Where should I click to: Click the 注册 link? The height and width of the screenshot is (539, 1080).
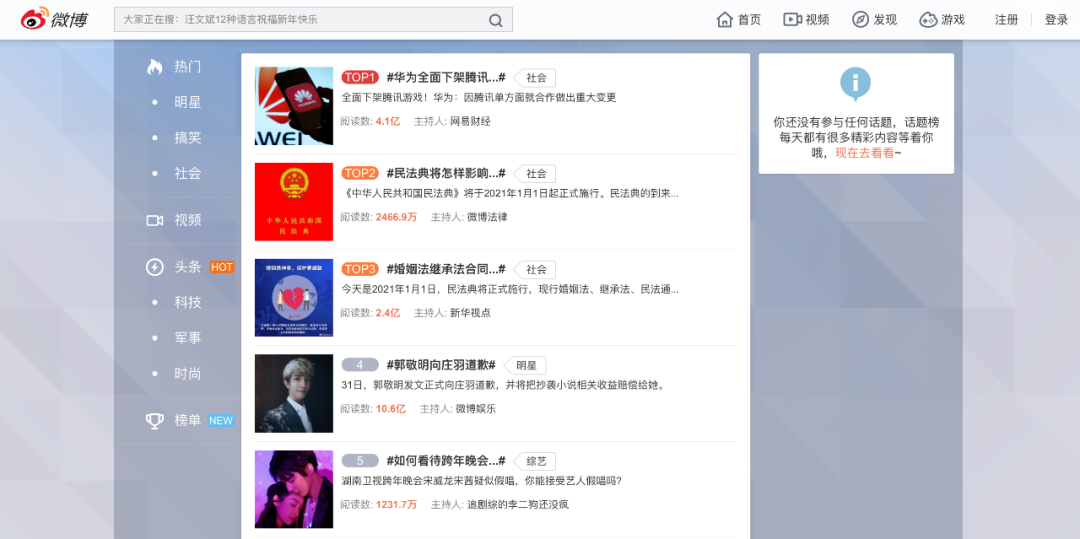1006,20
